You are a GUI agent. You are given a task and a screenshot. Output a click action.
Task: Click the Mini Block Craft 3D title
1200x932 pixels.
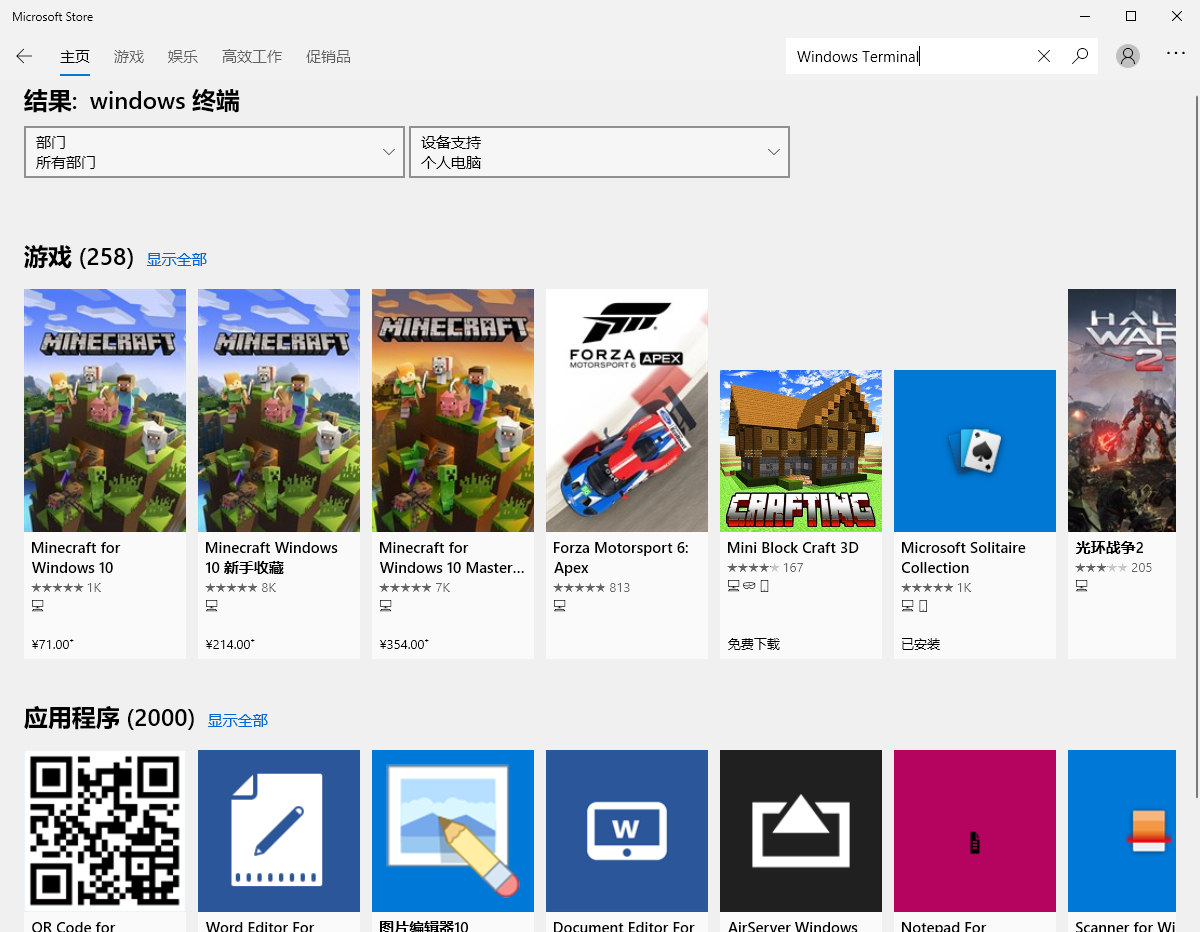793,548
